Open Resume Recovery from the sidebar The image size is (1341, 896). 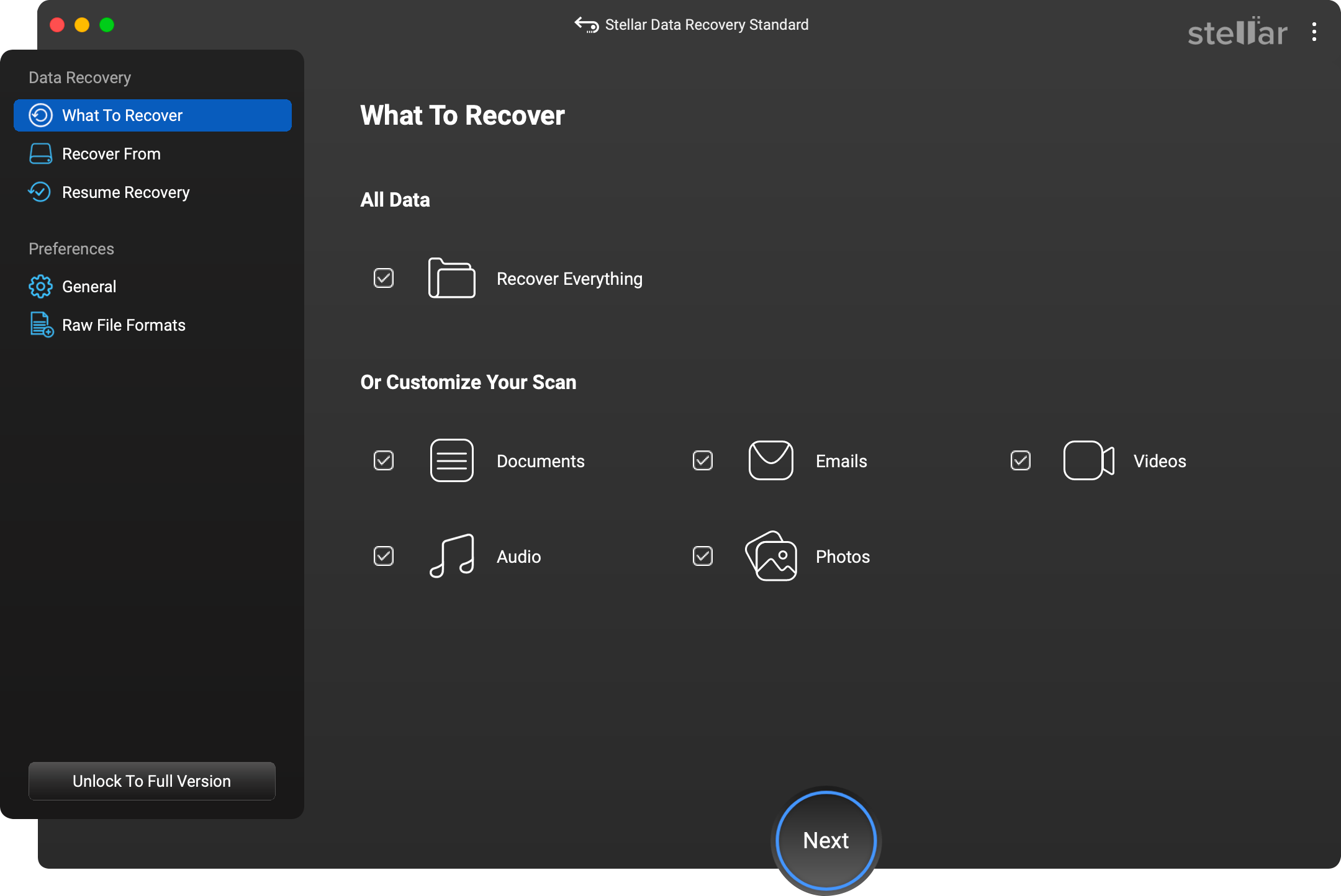tap(125, 192)
